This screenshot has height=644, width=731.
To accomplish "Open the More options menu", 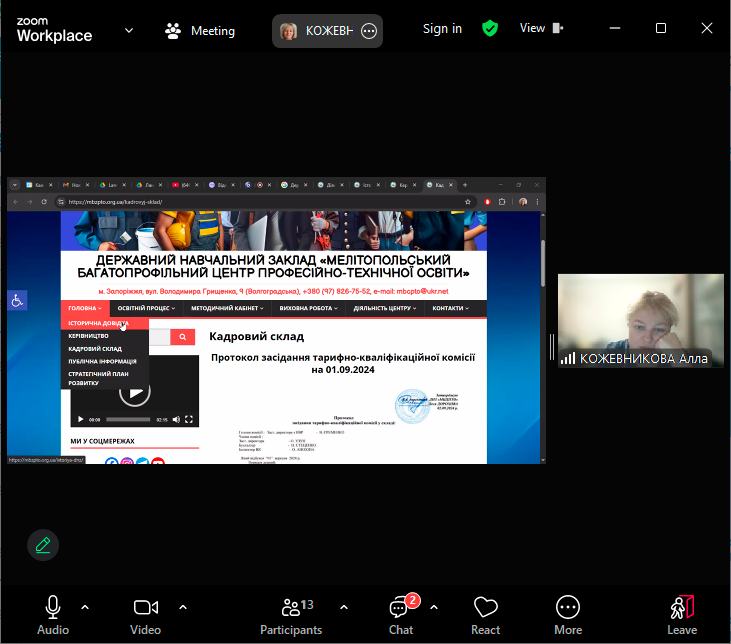I will (568, 615).
